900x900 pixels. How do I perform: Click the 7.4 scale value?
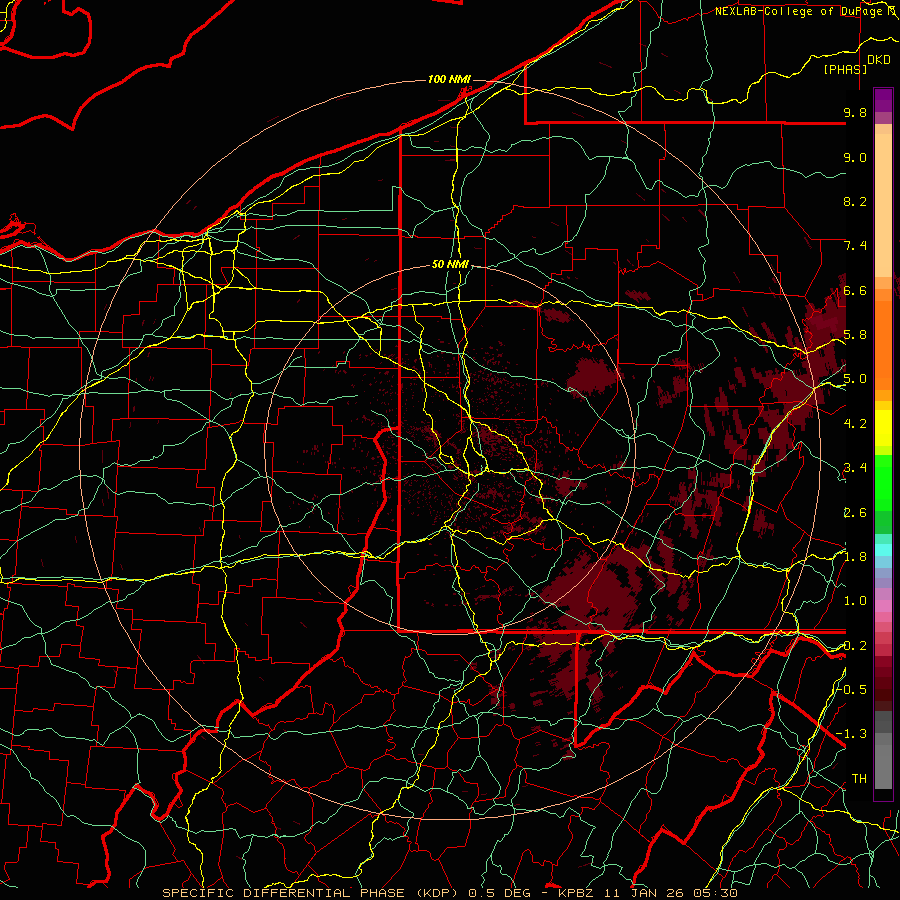855,246
